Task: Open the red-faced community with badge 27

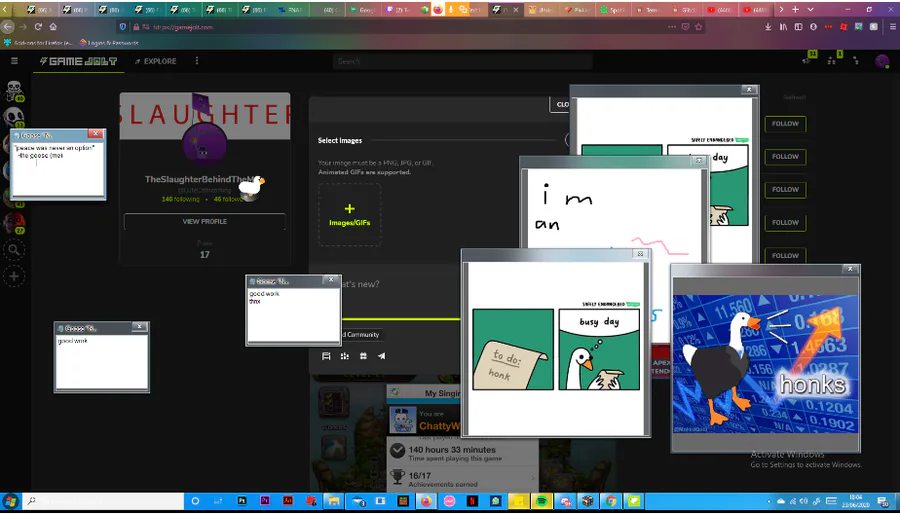Action: (x=14, y=223)
